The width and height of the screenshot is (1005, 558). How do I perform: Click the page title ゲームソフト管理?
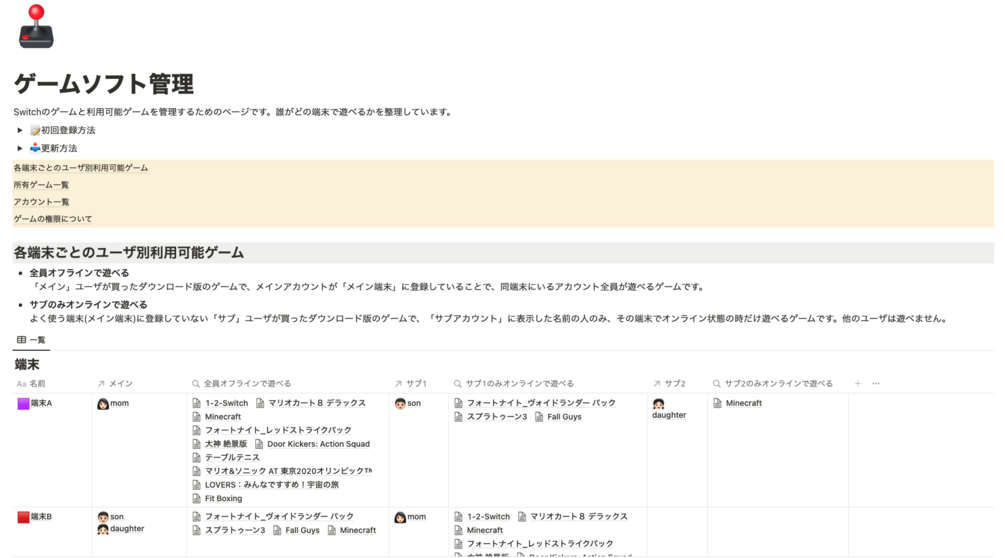[104, 85]
